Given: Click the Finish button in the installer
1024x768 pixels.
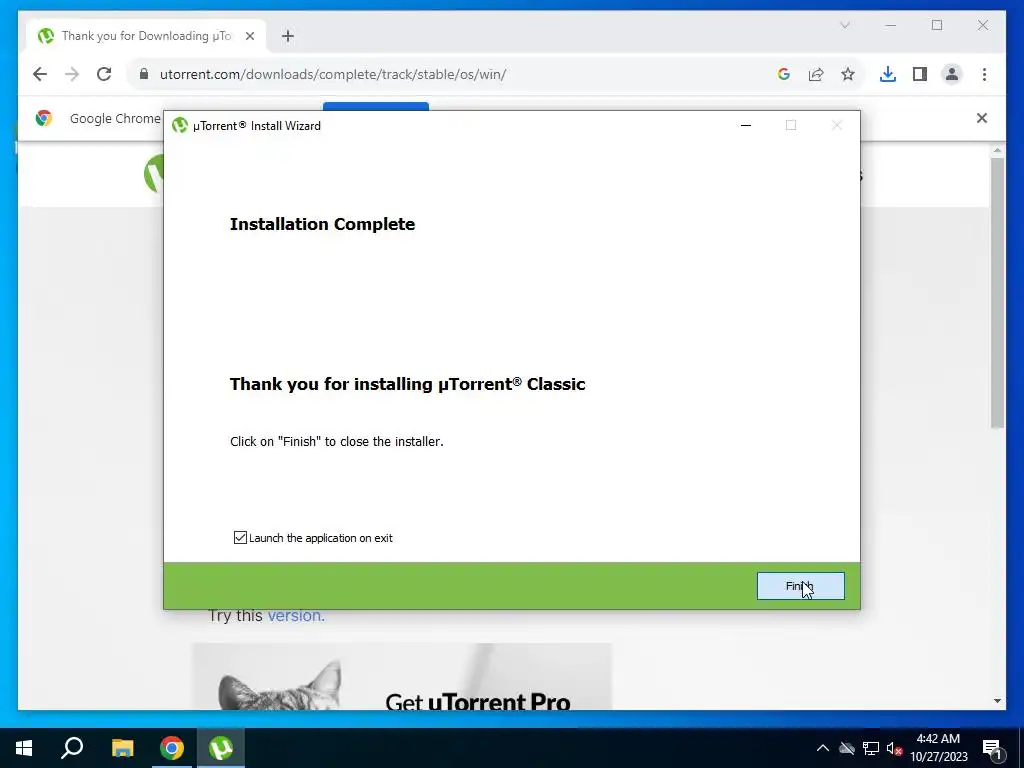Looking at the screenshot, I should pyautogui.click(x=800, y=586).
